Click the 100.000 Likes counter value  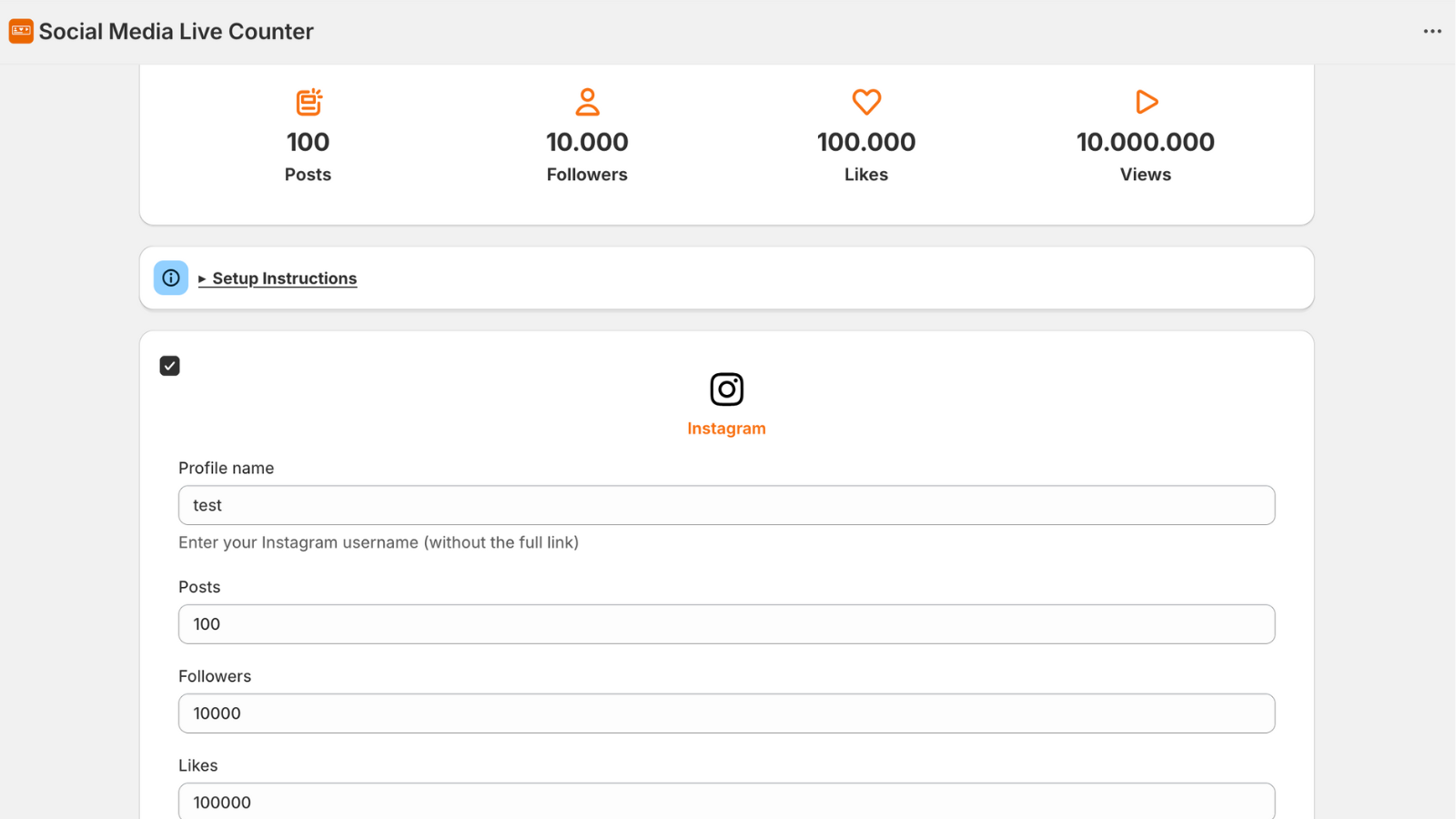(866, 142)
